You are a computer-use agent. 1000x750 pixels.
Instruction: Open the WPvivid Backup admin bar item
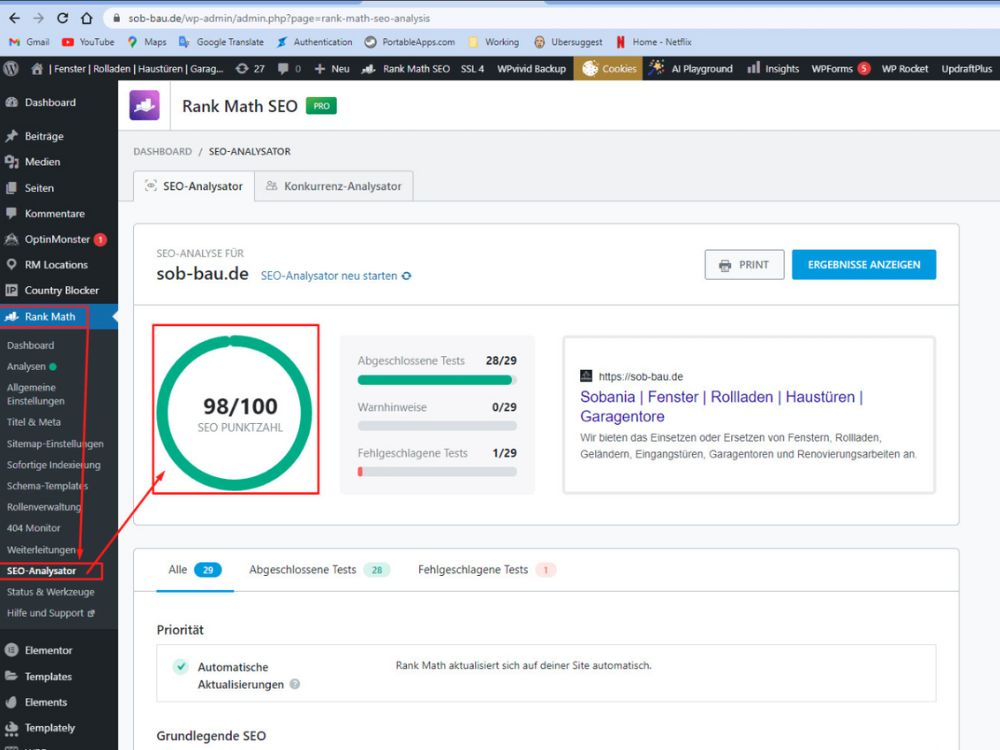[x=531, y=68]
